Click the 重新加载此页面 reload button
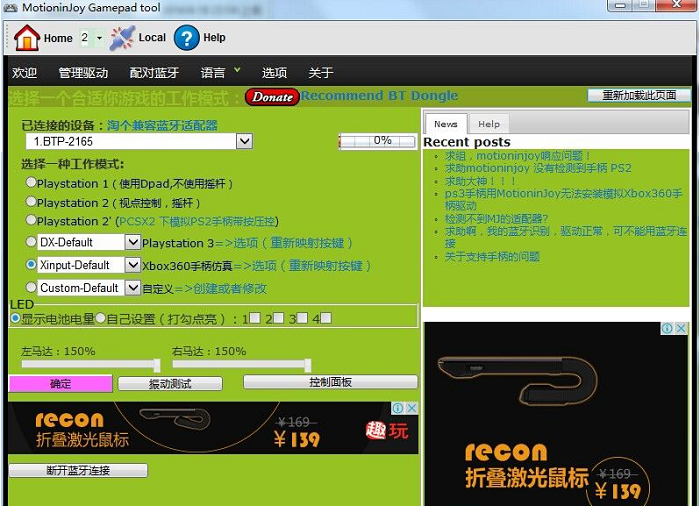The image size is (700, 506). click(x=639, y=95)
